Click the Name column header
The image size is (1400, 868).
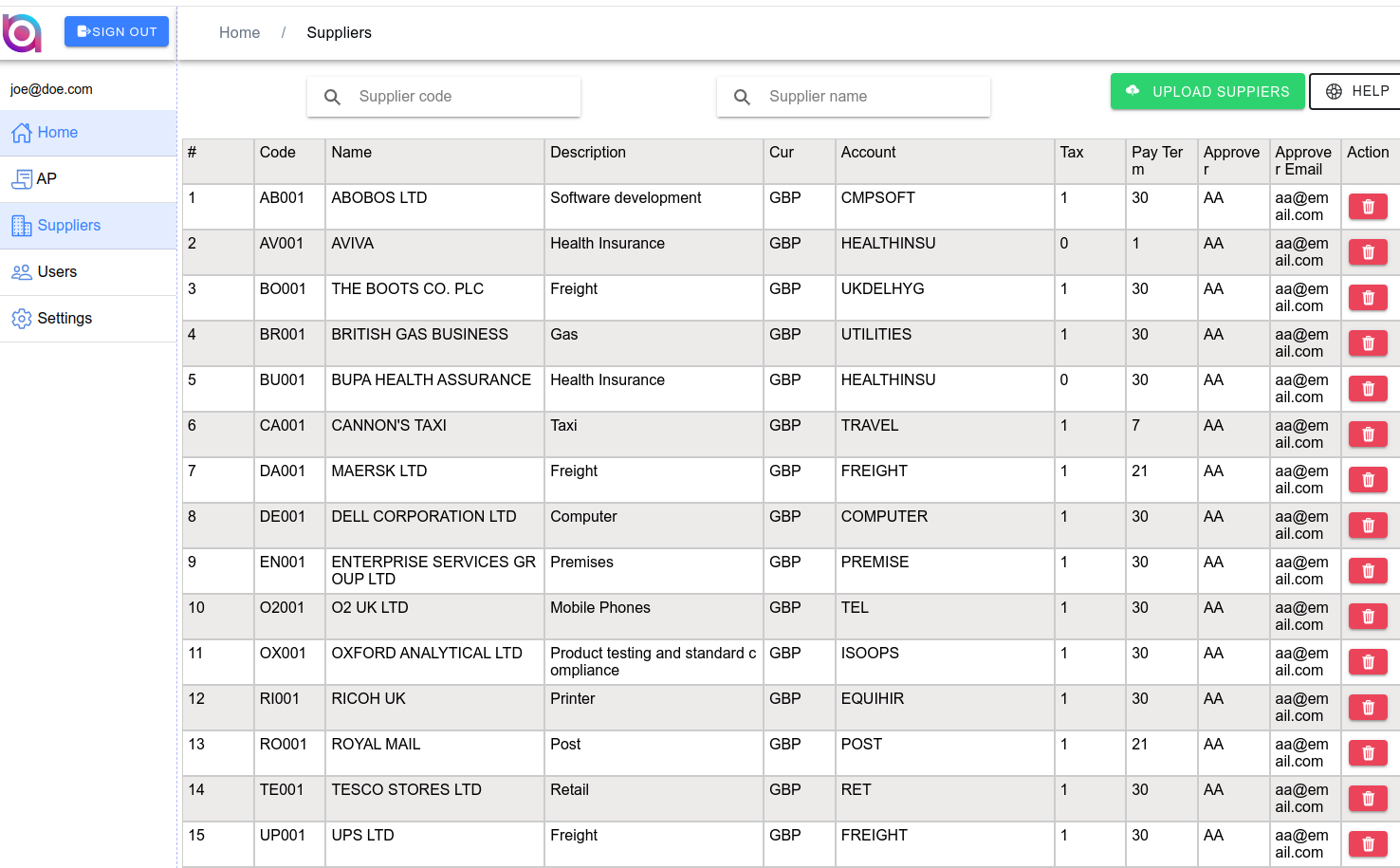coord(434,161)
